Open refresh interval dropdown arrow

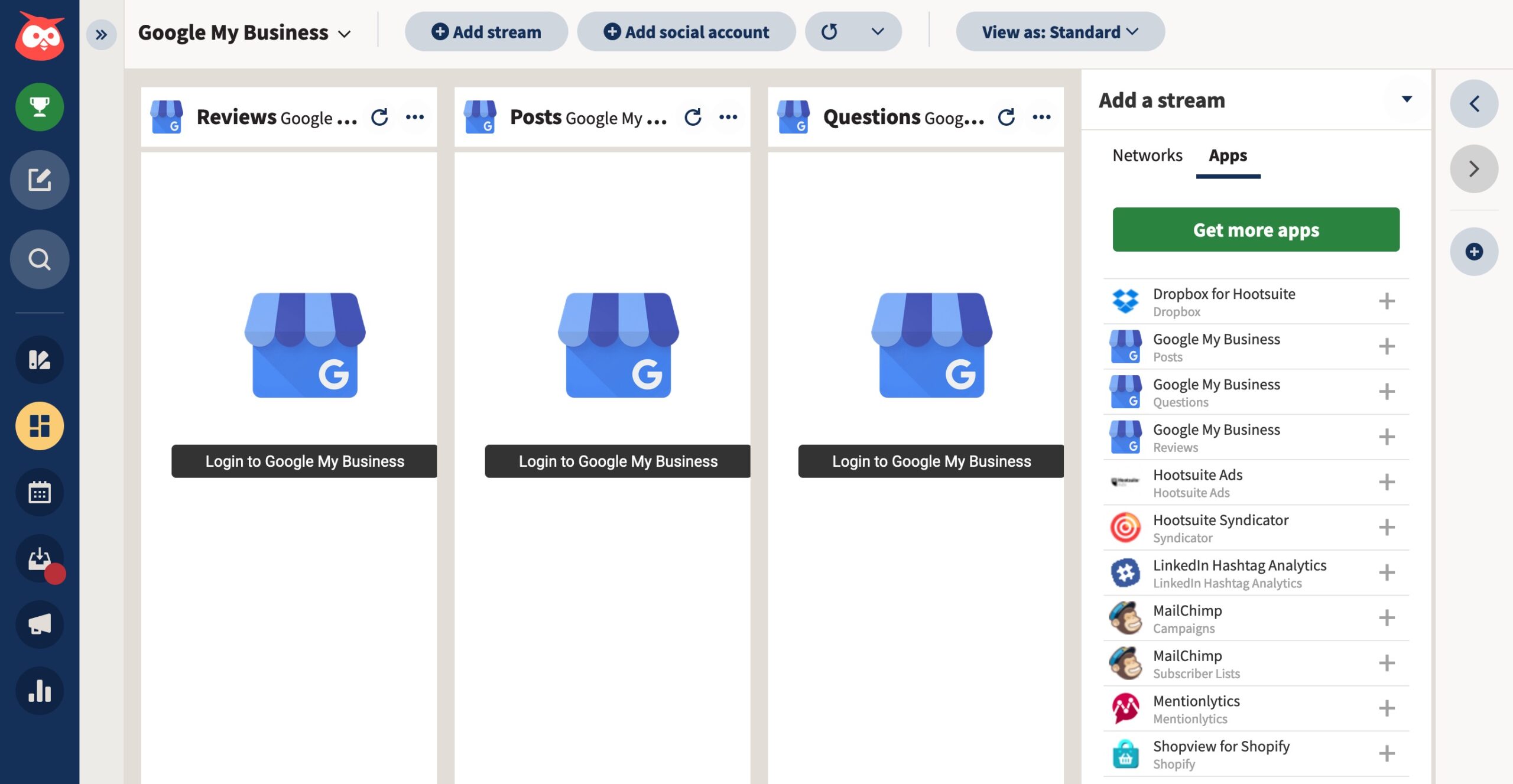878,31
